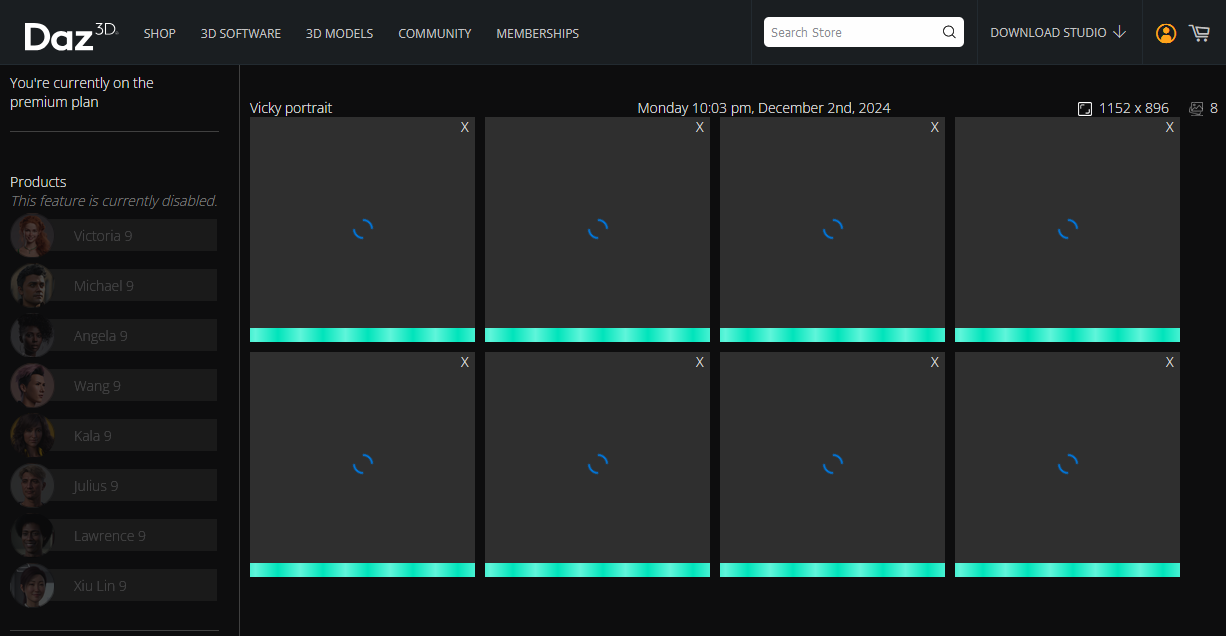Select the Xiu Lin 9 product label
Viewport: 1226px width, 636px height.
tap(100, 586)
